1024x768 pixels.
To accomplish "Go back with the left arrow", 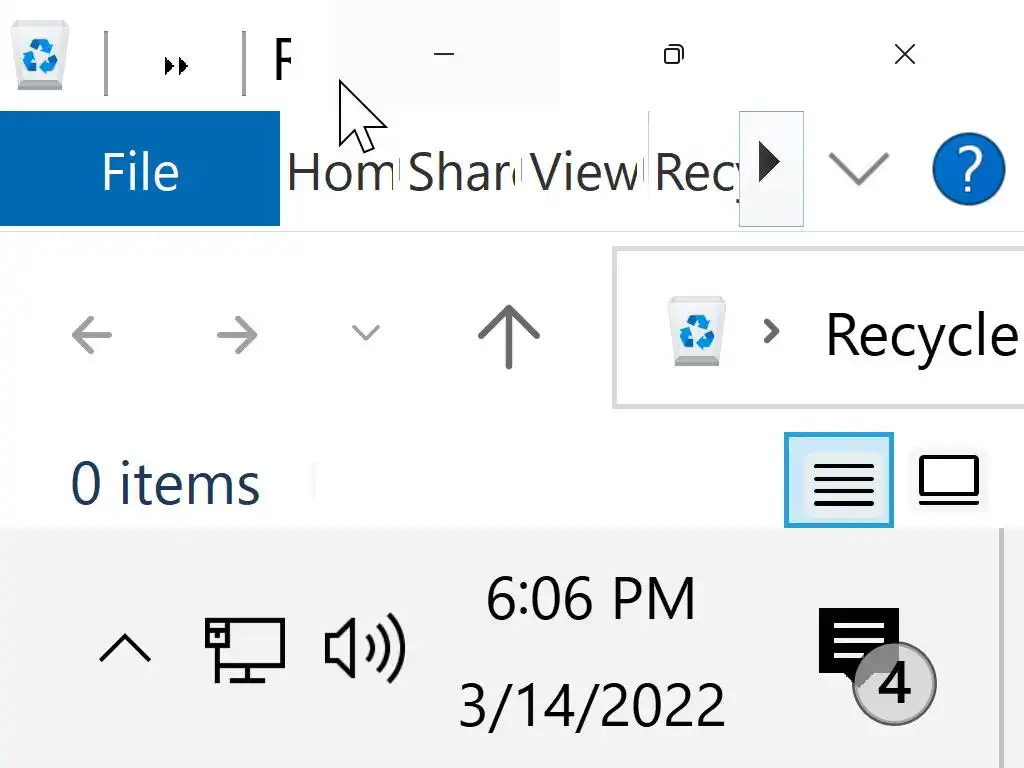I will (92, 334).
